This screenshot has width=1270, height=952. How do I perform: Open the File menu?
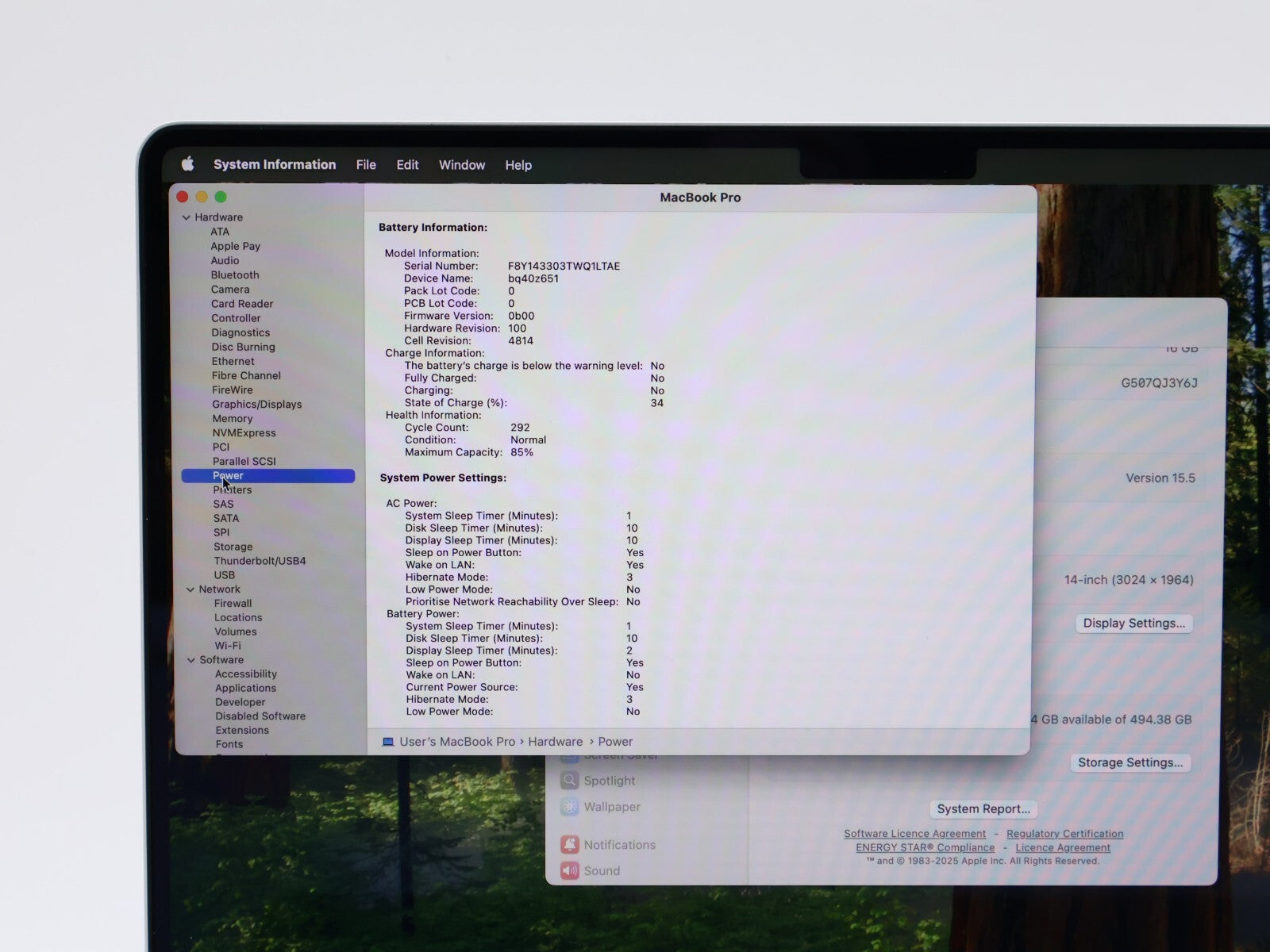pos(366,165)
